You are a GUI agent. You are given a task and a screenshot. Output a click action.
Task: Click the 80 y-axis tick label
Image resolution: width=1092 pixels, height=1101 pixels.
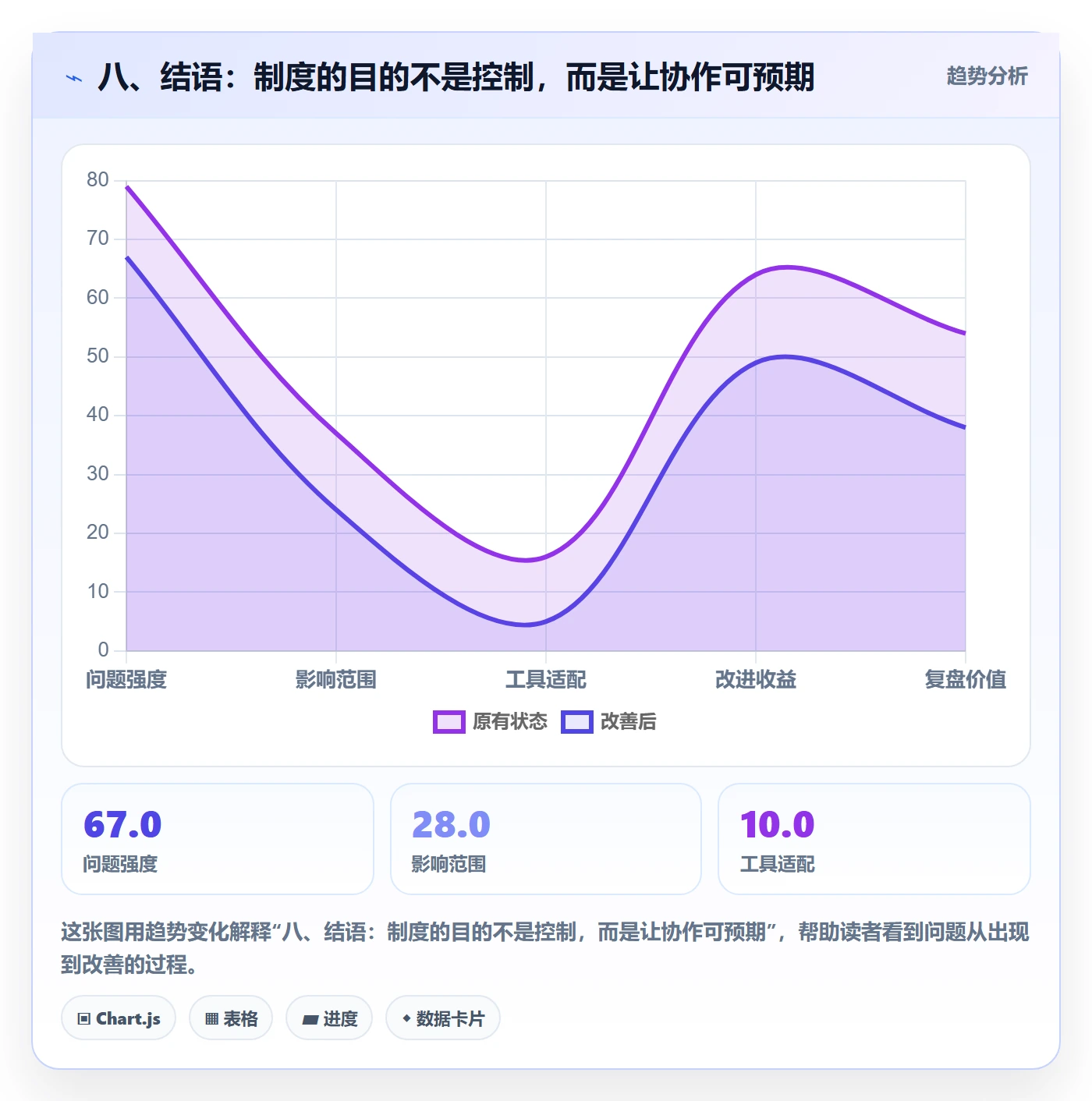coord(97,180)
